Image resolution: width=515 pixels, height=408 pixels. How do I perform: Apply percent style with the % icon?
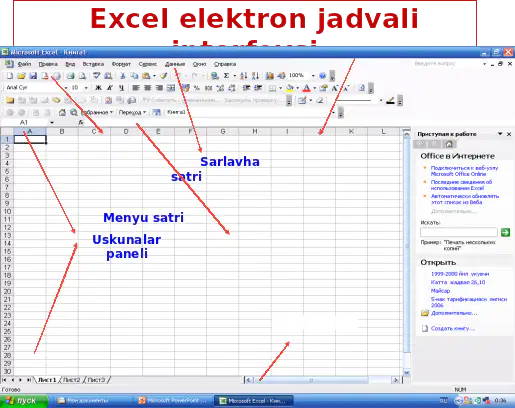pos(197,88)
